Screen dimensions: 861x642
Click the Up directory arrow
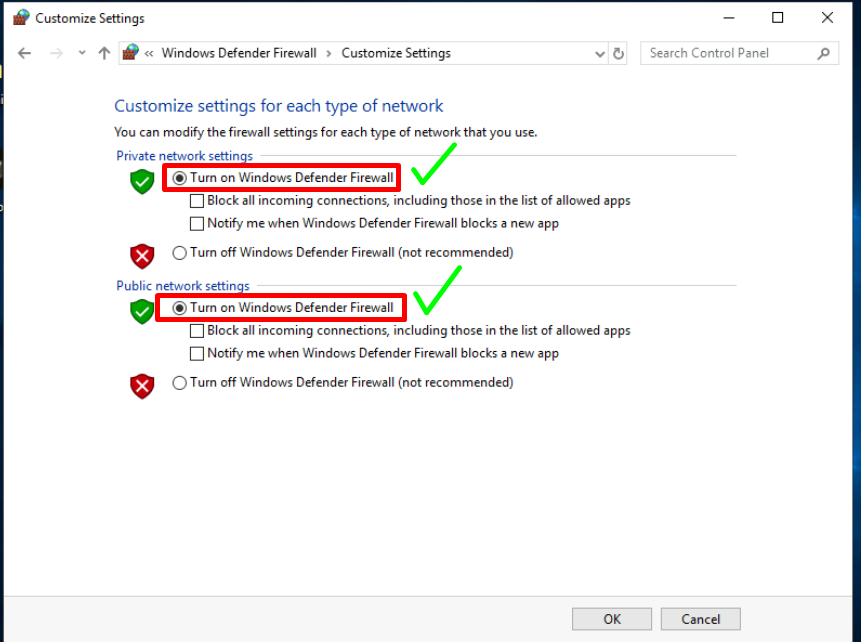pos(104,53)
